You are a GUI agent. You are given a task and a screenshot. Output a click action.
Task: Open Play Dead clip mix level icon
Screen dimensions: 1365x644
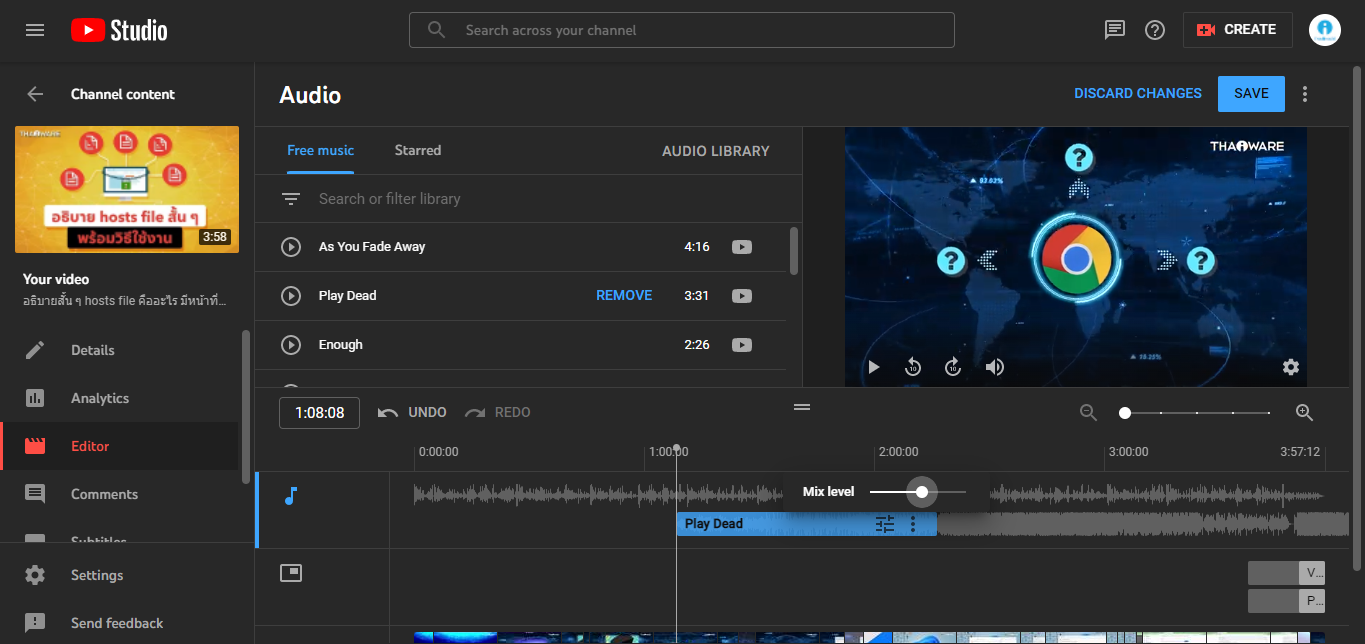point(885,524)
